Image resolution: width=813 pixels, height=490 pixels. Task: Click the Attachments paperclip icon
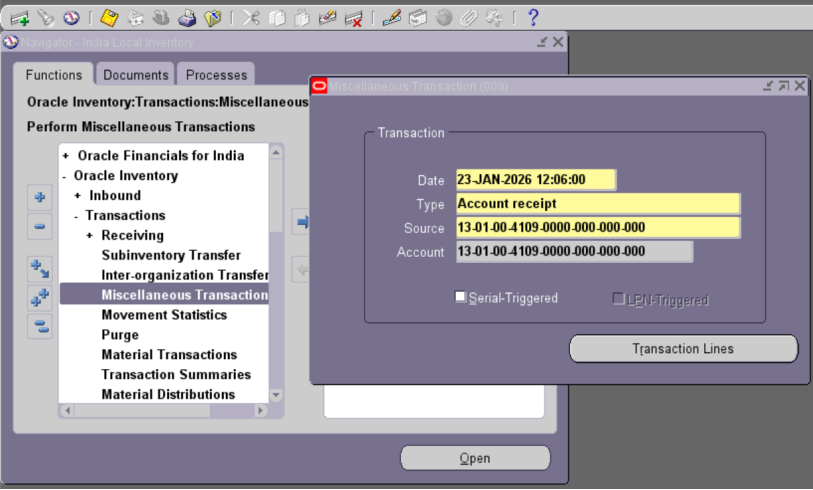(x=469, y=19)
